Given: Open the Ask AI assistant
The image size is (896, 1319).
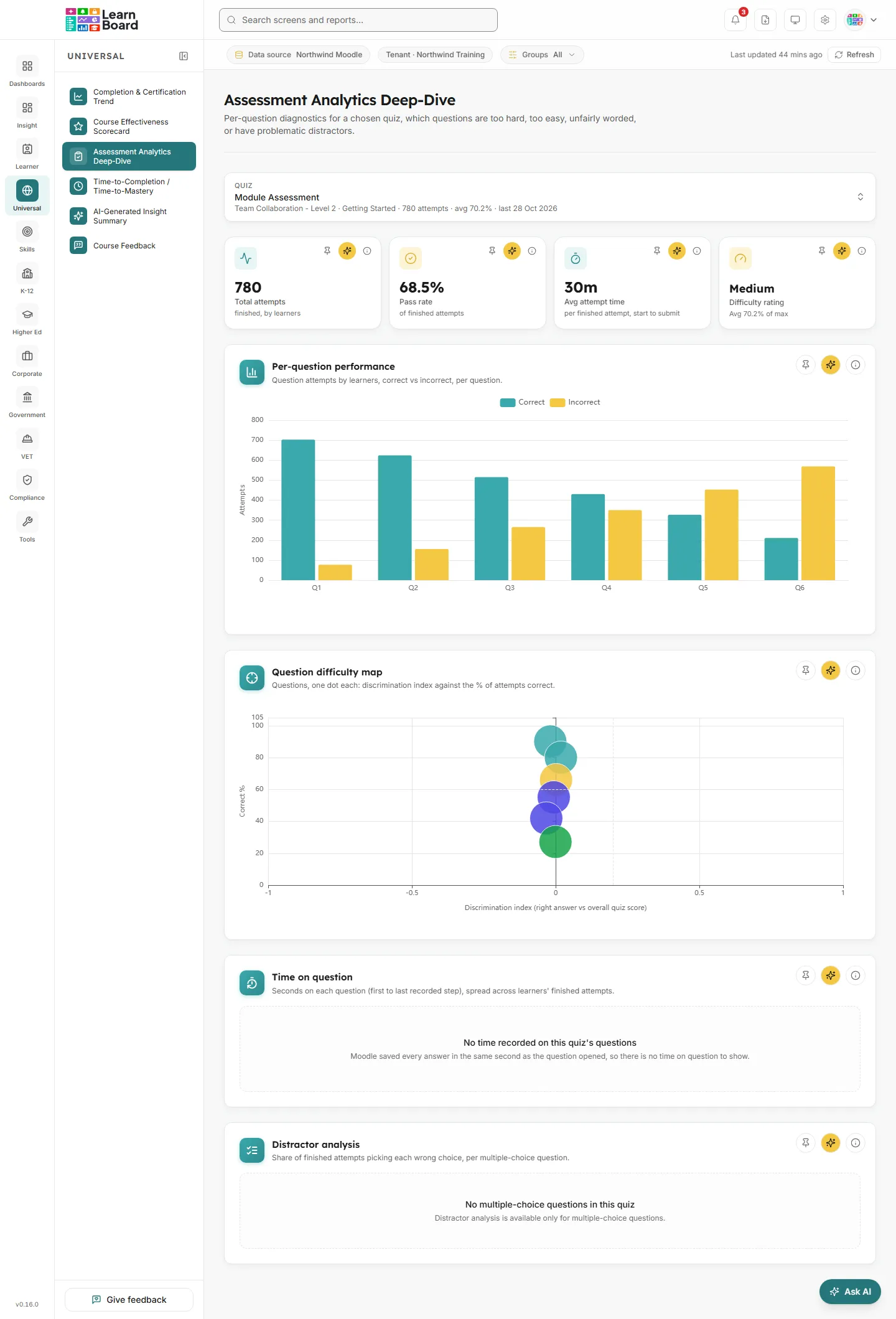Looking at the screenshot, I should click(850, 1292).
